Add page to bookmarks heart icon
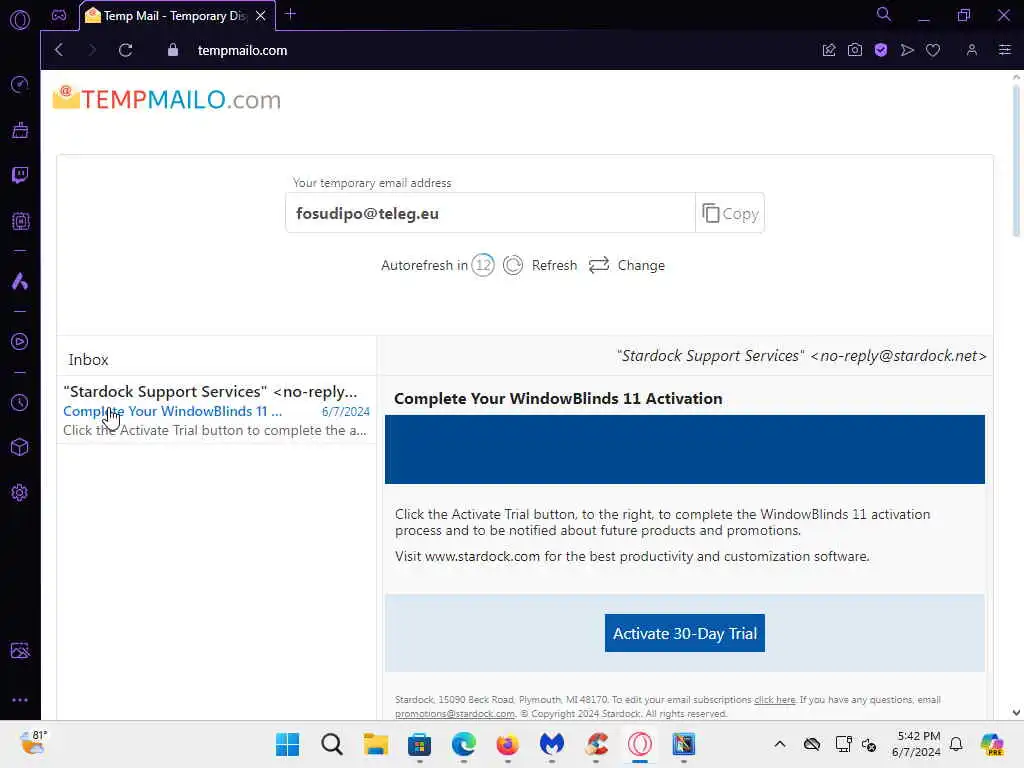1024x768 pixels. 933,50
